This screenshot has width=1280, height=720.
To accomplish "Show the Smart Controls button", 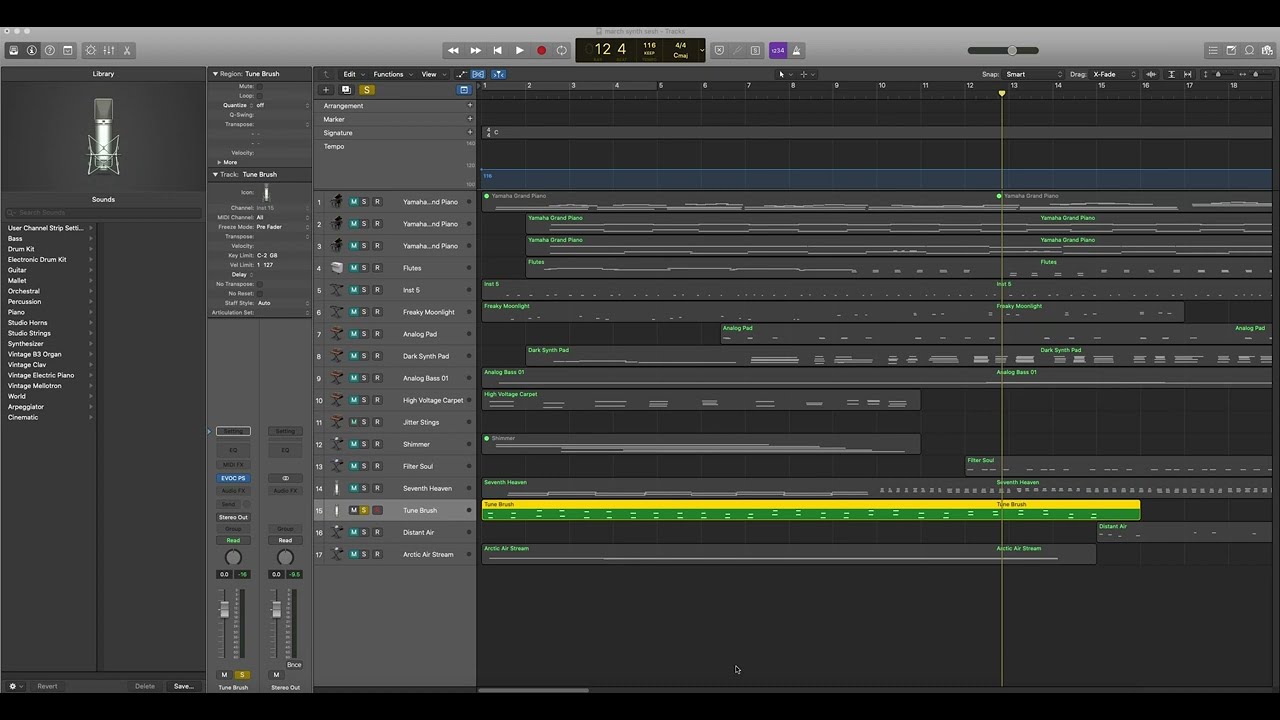I will point(91,50).
